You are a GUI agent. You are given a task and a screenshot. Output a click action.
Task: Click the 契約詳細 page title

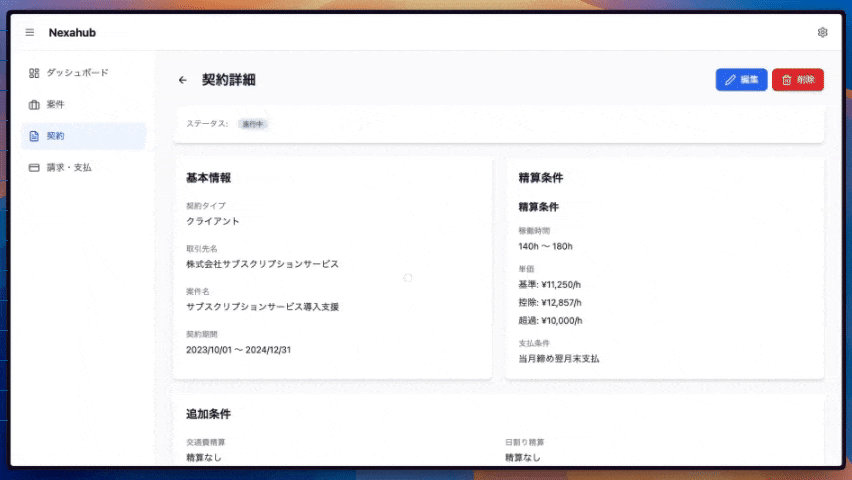[x=228, y=80]
